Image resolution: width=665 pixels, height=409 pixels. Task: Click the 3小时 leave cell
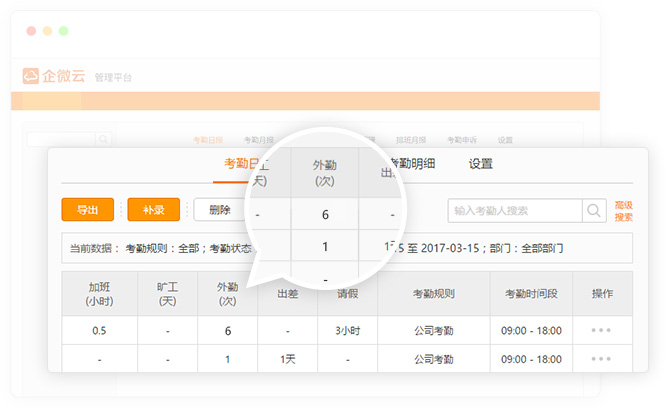347,331
